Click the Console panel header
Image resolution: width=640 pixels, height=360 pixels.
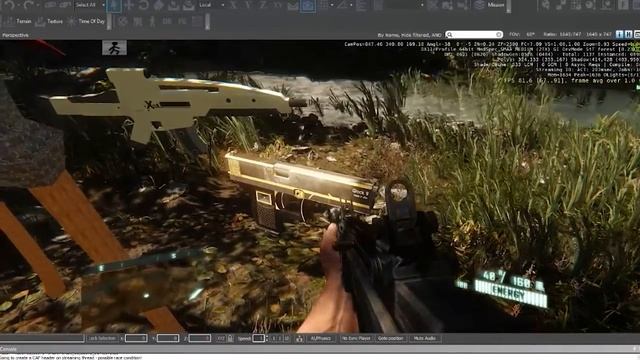pyautogui.click(x=320, y=349)
